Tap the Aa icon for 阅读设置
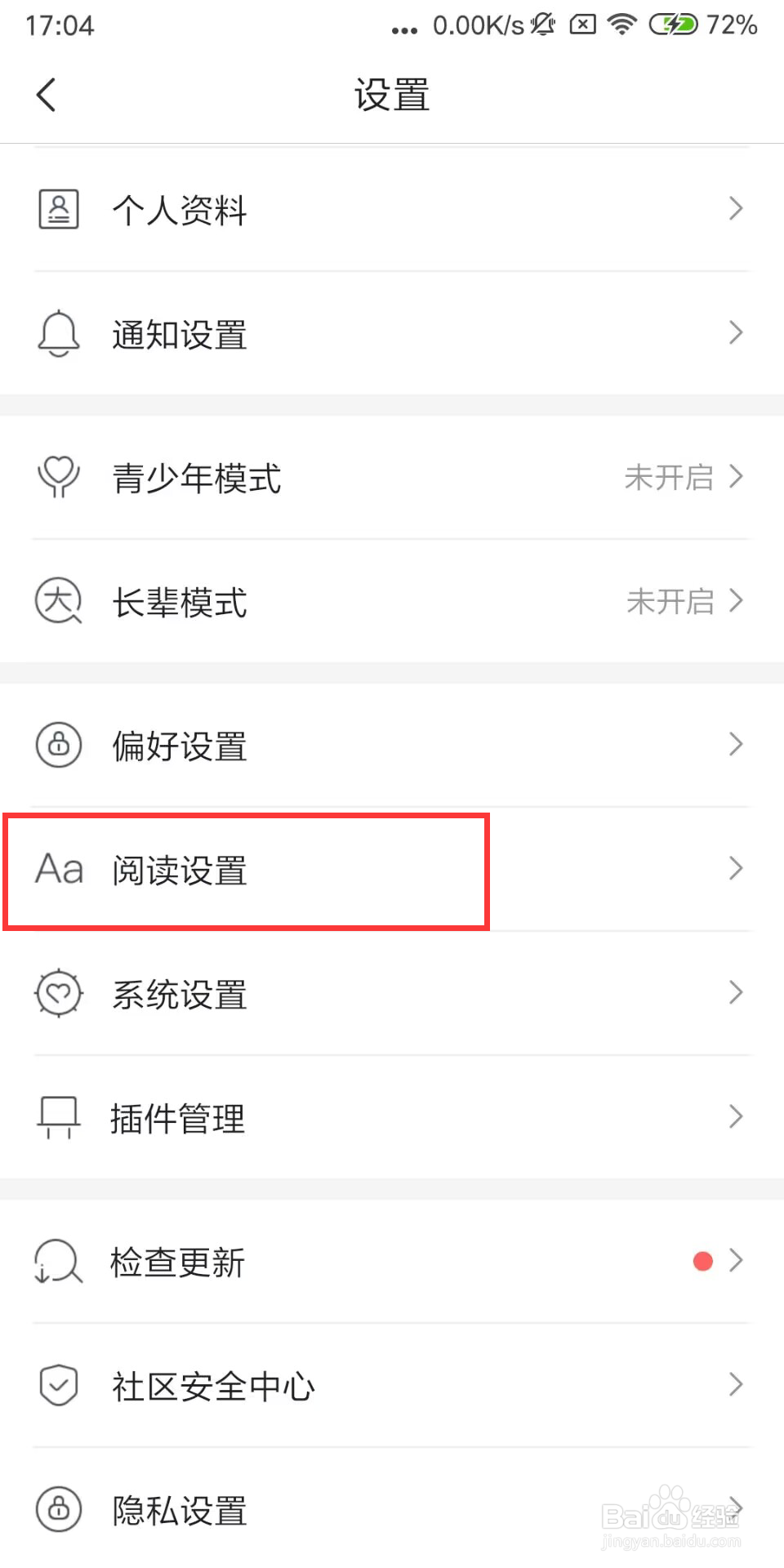The width and height of the screenshot is (784, 1568). [59, 869]
